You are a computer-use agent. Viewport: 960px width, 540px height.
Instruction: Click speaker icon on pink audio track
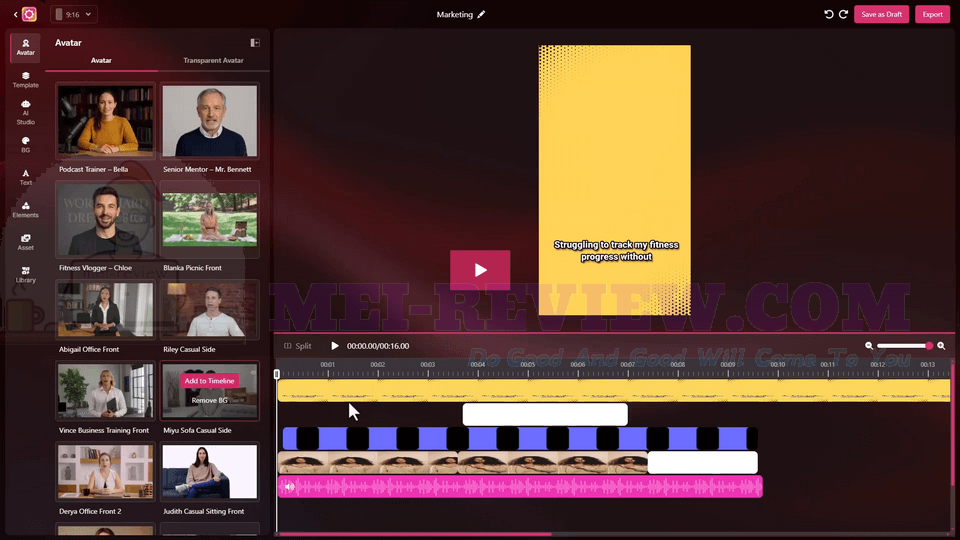point(289,487)
